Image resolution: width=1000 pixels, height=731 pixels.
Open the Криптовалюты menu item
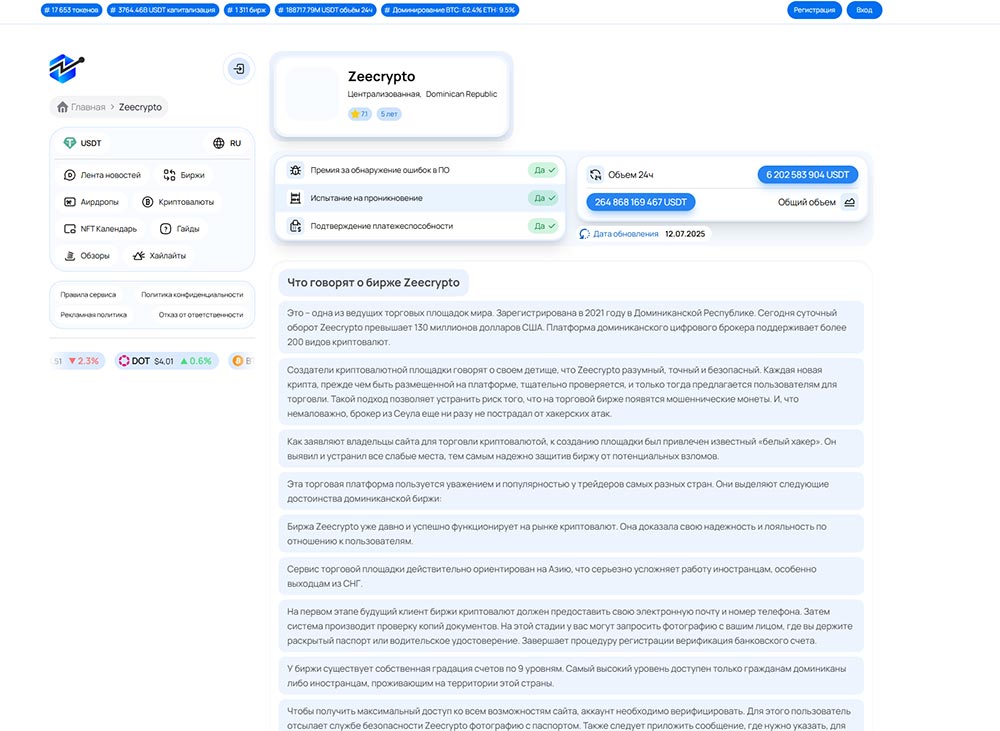178,202
